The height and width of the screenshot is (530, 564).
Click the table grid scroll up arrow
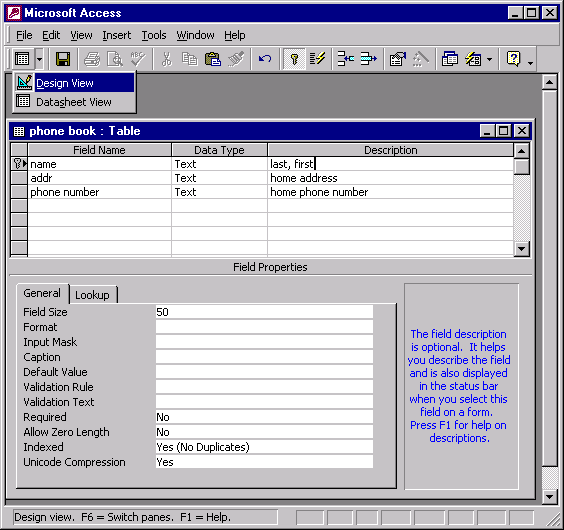(522, 150)
